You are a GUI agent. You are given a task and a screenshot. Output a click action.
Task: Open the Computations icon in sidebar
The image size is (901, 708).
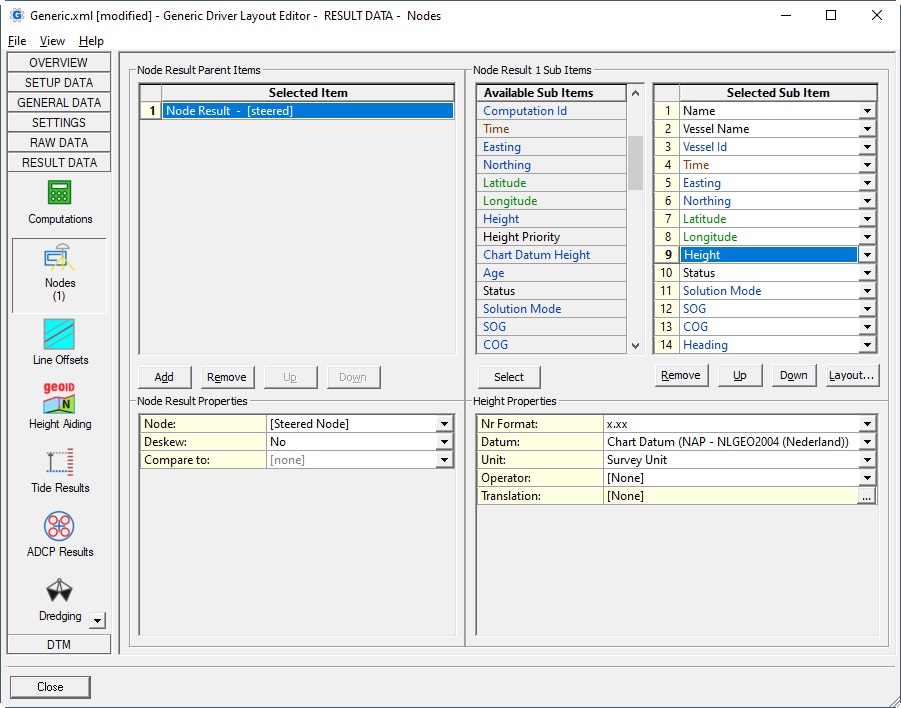point(60,193)
